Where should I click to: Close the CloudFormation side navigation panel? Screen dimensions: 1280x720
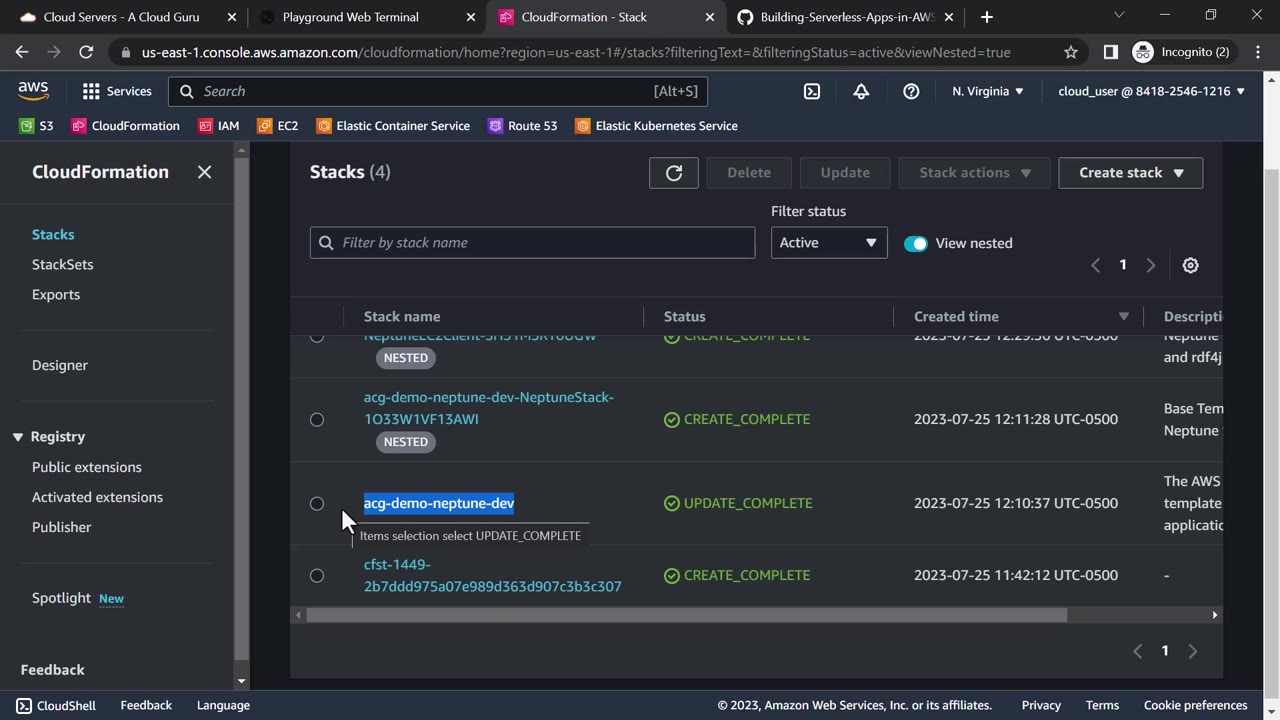(204, 172)
